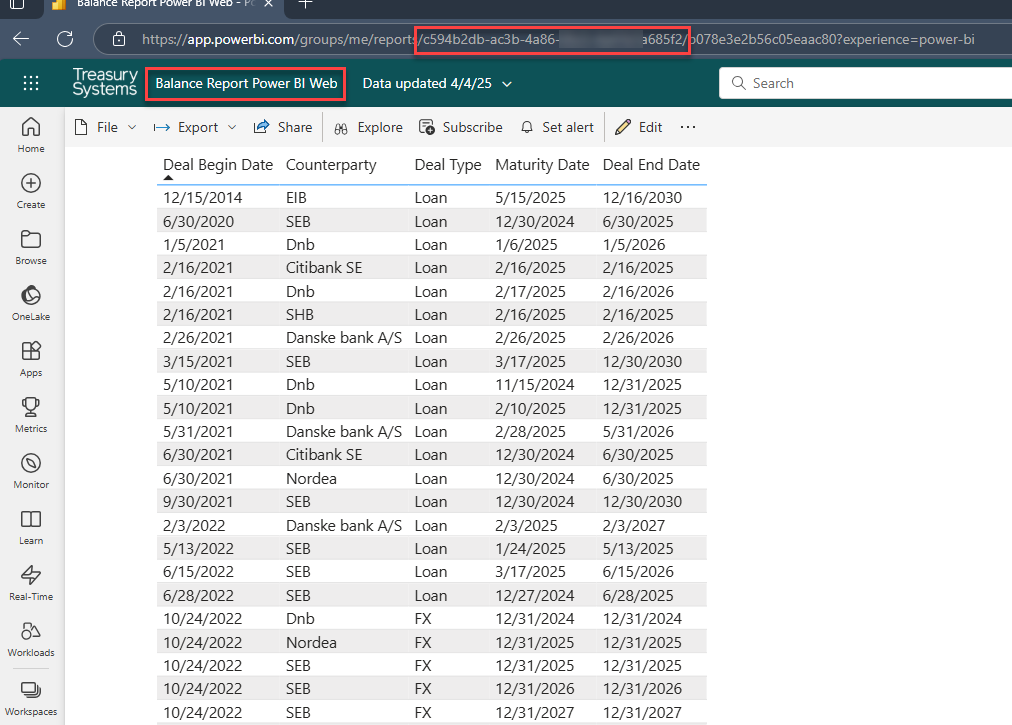Click the 12/16/2030 deal end date cell
Screen dimensions: 1012x725
(x=642, y=198)
